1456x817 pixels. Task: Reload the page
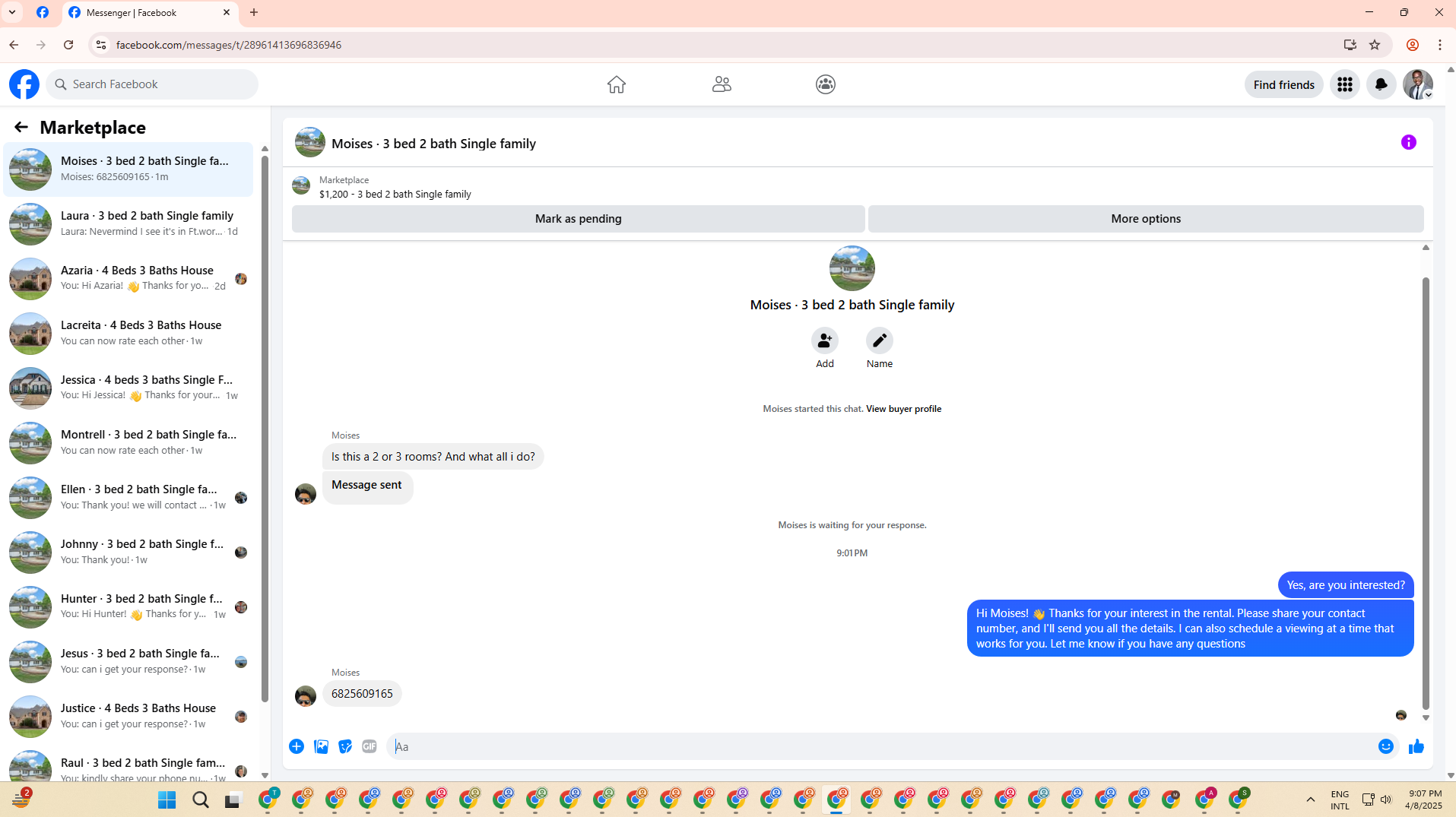coord(68,45)
